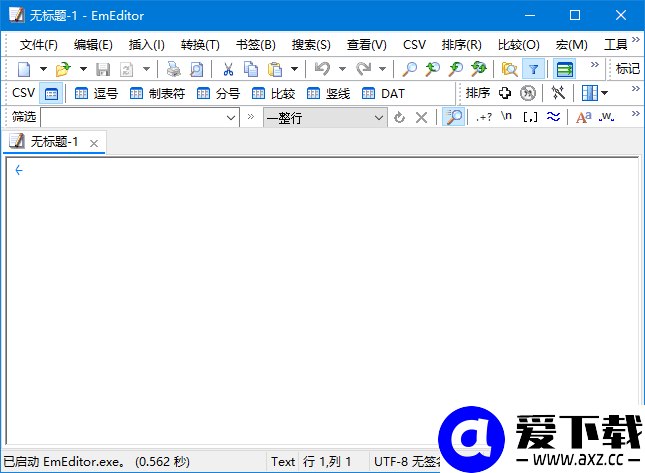
Task: Open the 文件(F) menu
Action: point(39,44)
